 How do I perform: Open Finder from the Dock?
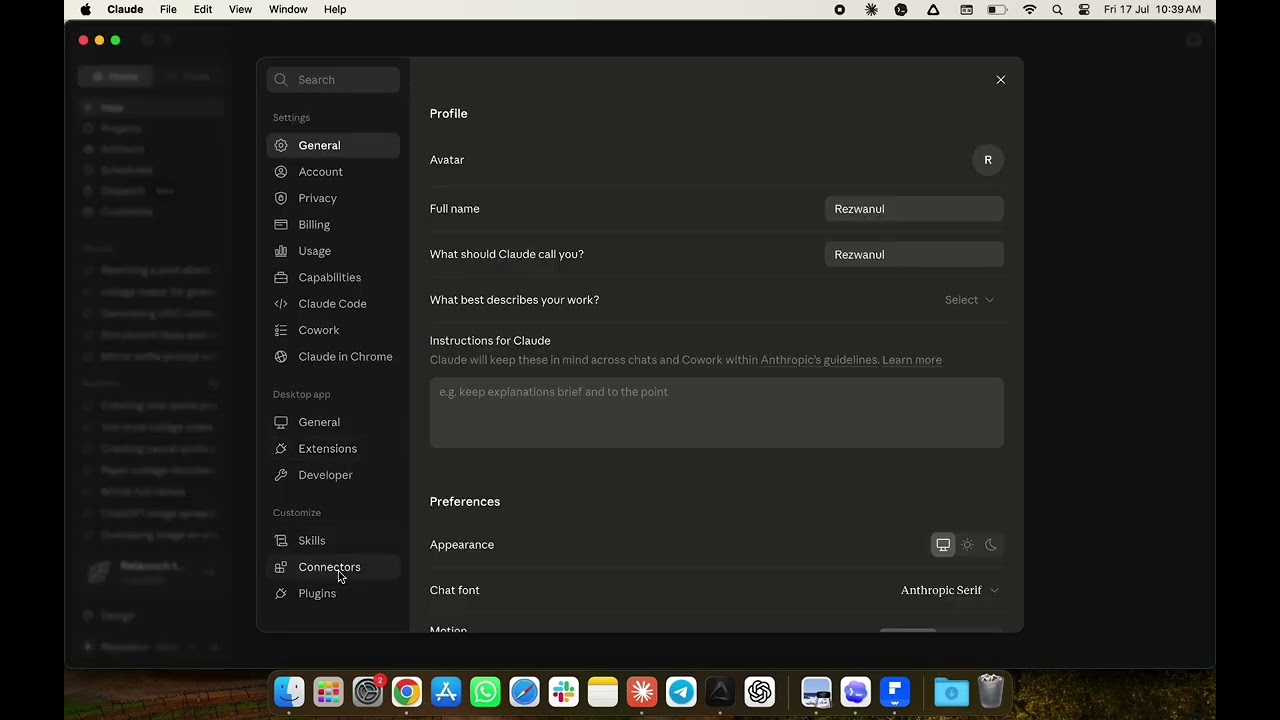pyautogui.click(x=289, y=691)
